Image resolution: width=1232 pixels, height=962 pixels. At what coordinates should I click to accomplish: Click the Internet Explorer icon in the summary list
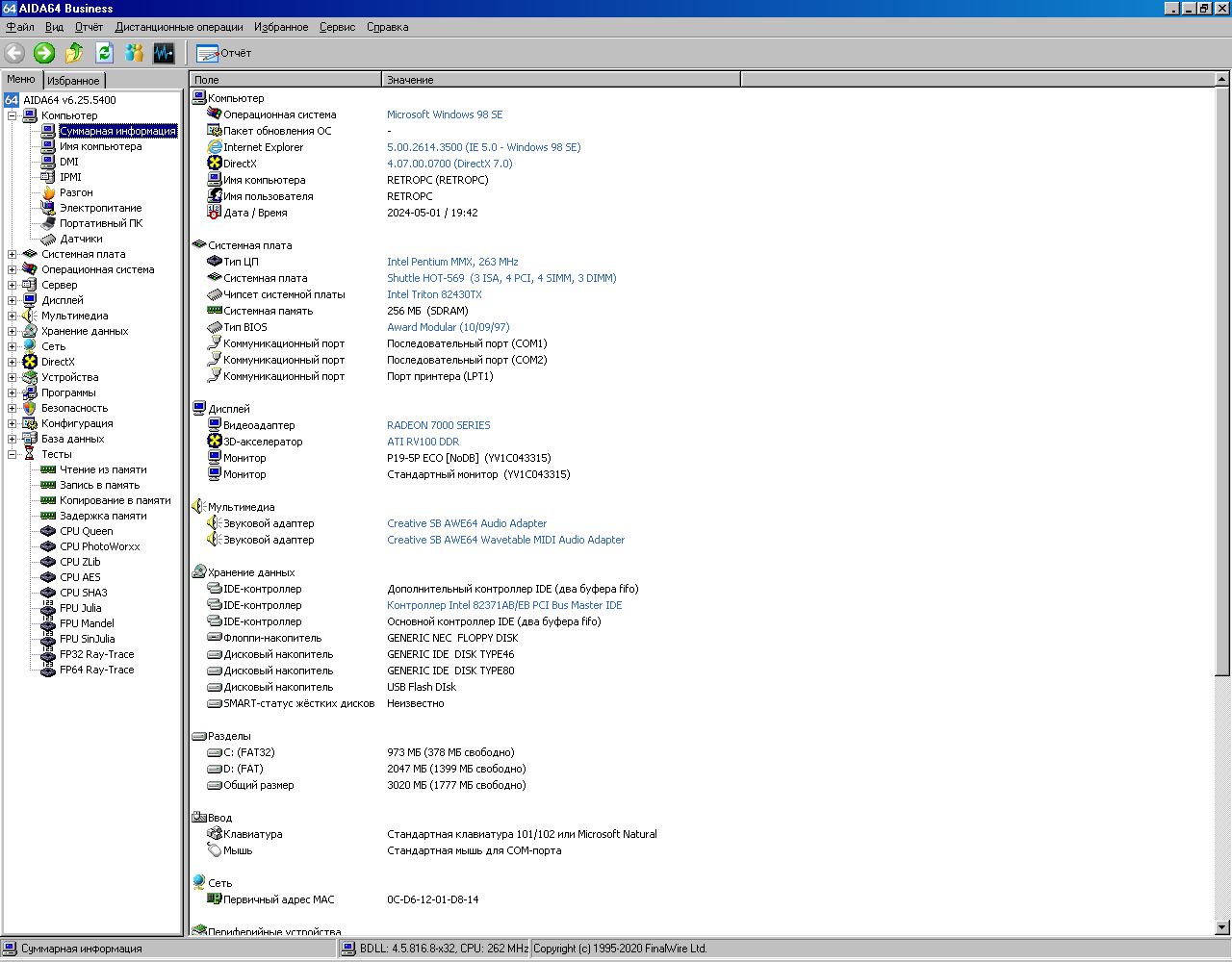point(215,147)
